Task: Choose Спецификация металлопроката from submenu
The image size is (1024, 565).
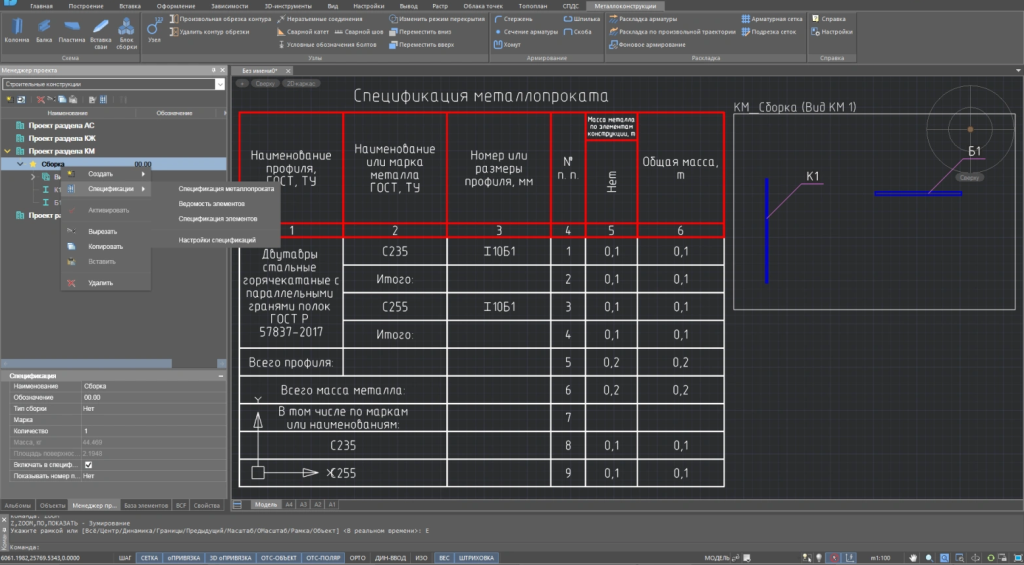Action: (x=226, y=188)
